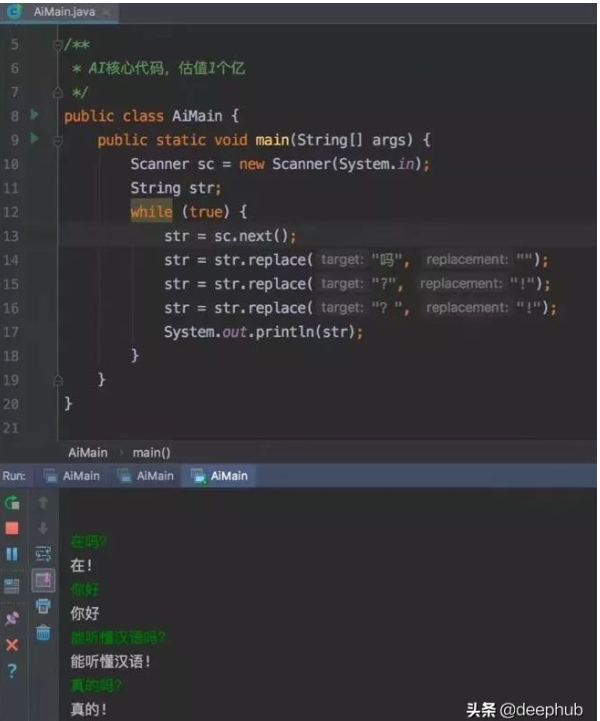The width and height of the screenshot is (600, 721).
Task: Click the console output 能听懂汉语!
Action: [x=110, y=662]
